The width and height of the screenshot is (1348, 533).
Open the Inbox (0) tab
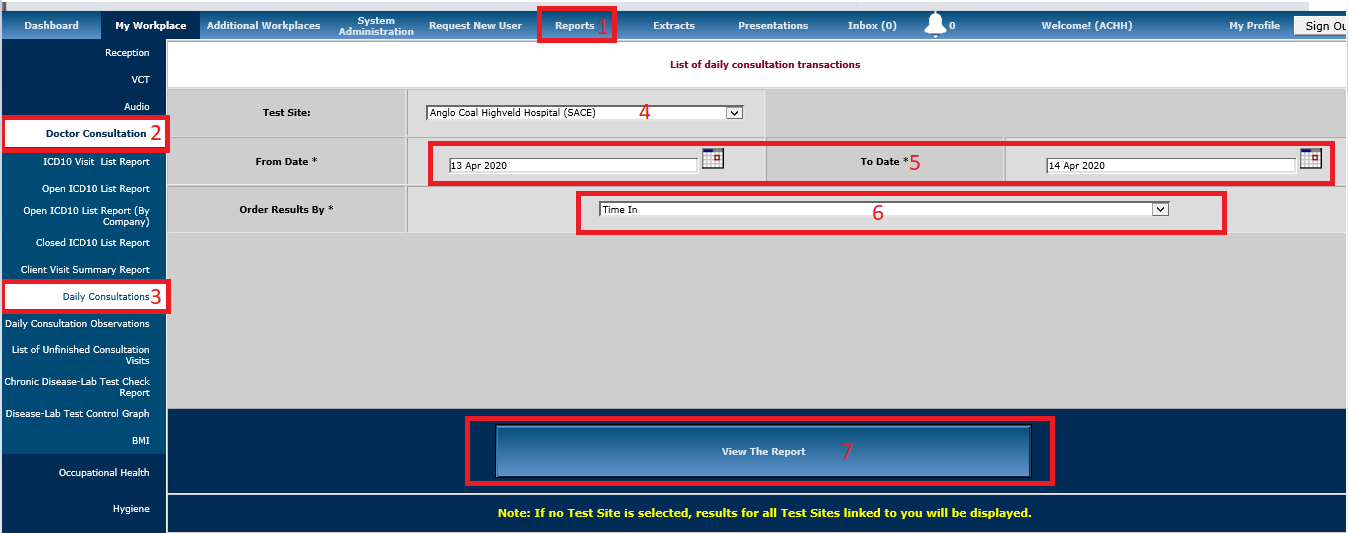coord(872,26)
